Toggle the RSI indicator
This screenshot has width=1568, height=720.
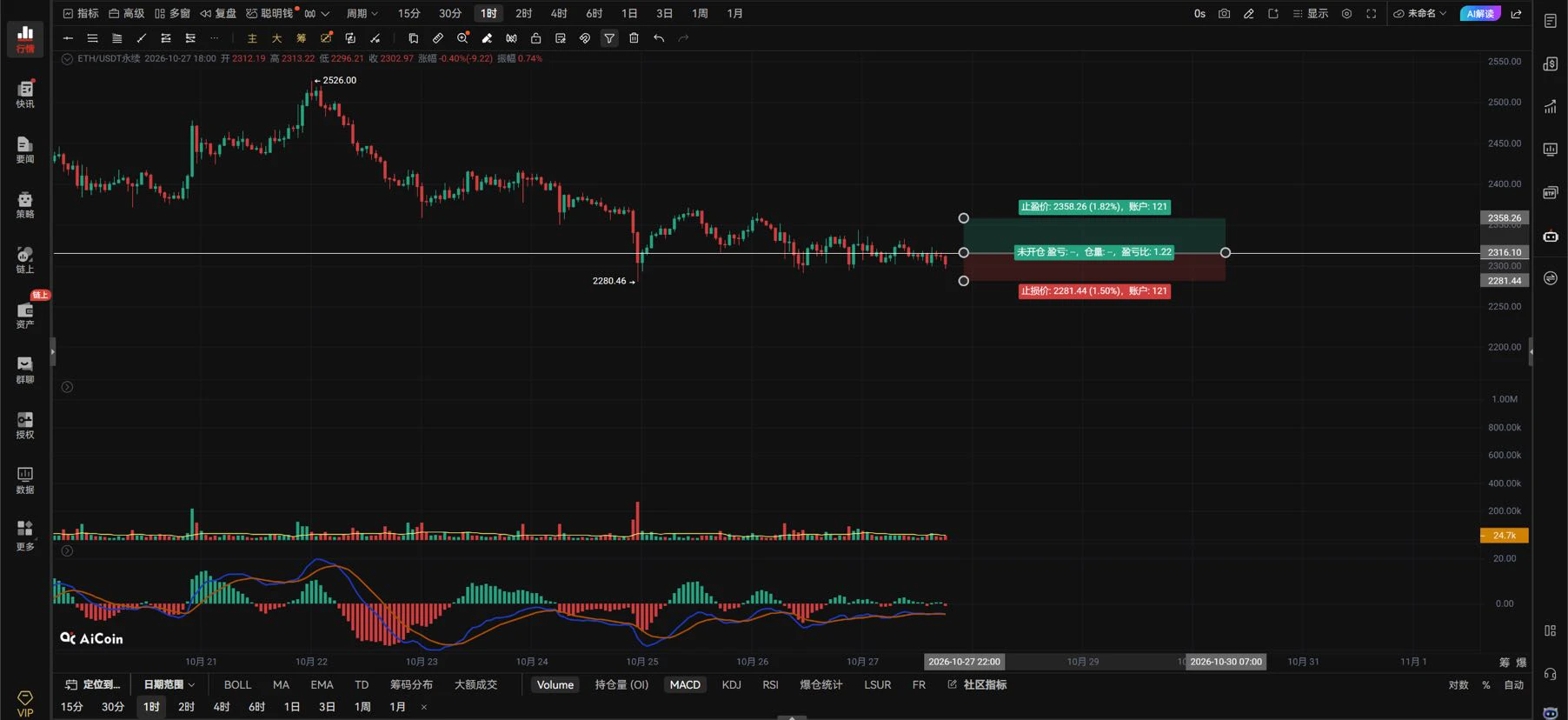770,685
